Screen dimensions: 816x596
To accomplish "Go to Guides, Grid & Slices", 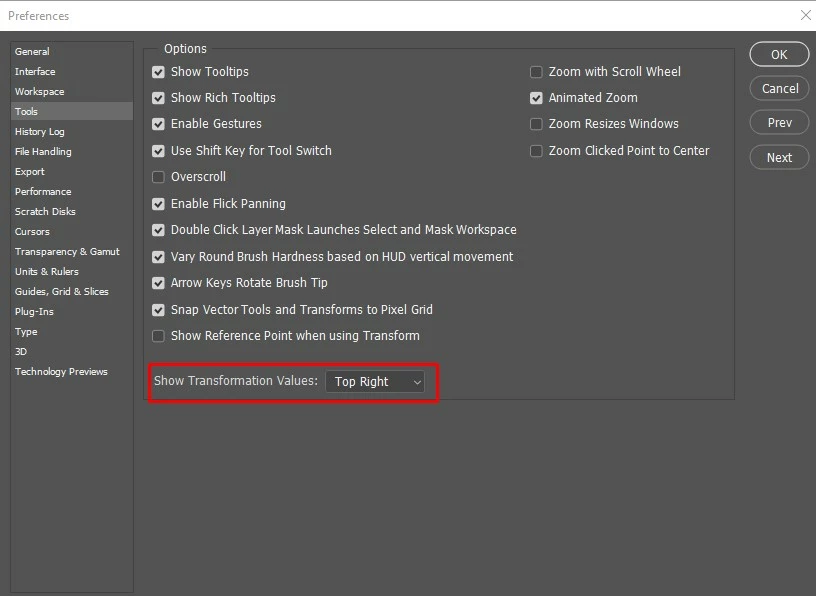I will (72, 292).
